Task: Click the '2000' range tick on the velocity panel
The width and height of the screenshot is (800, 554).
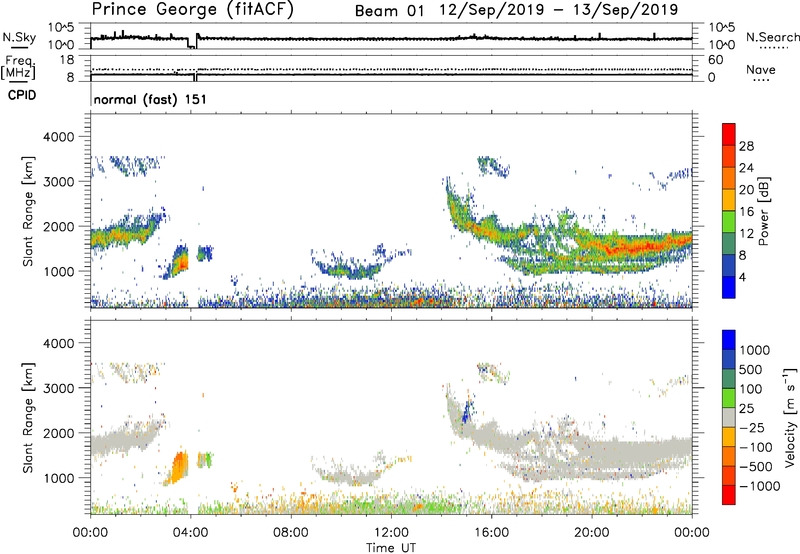Action: point(59,433)
